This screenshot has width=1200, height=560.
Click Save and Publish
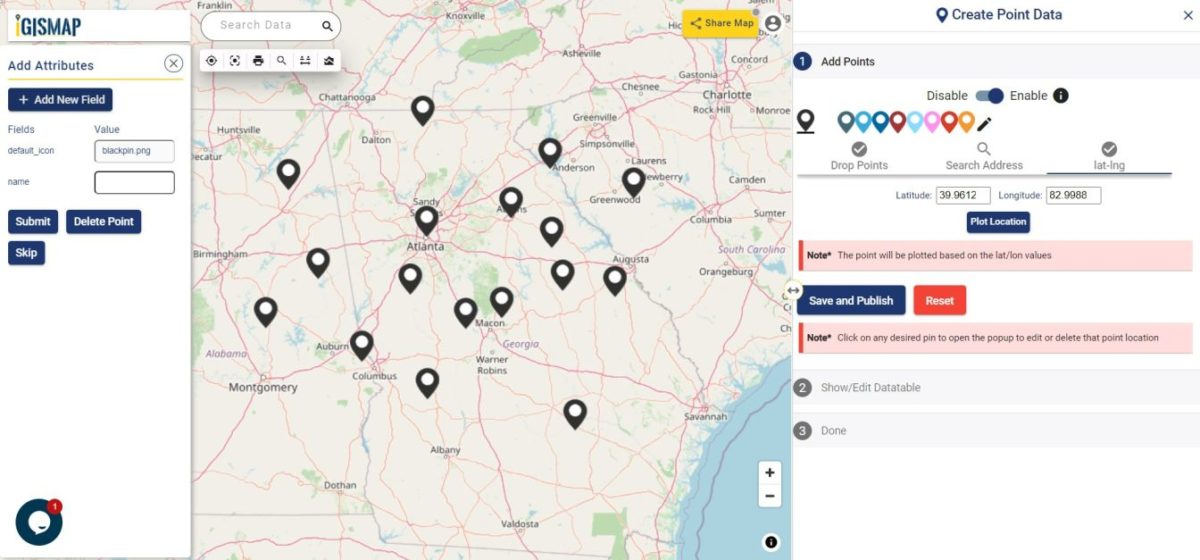point(851,301)
